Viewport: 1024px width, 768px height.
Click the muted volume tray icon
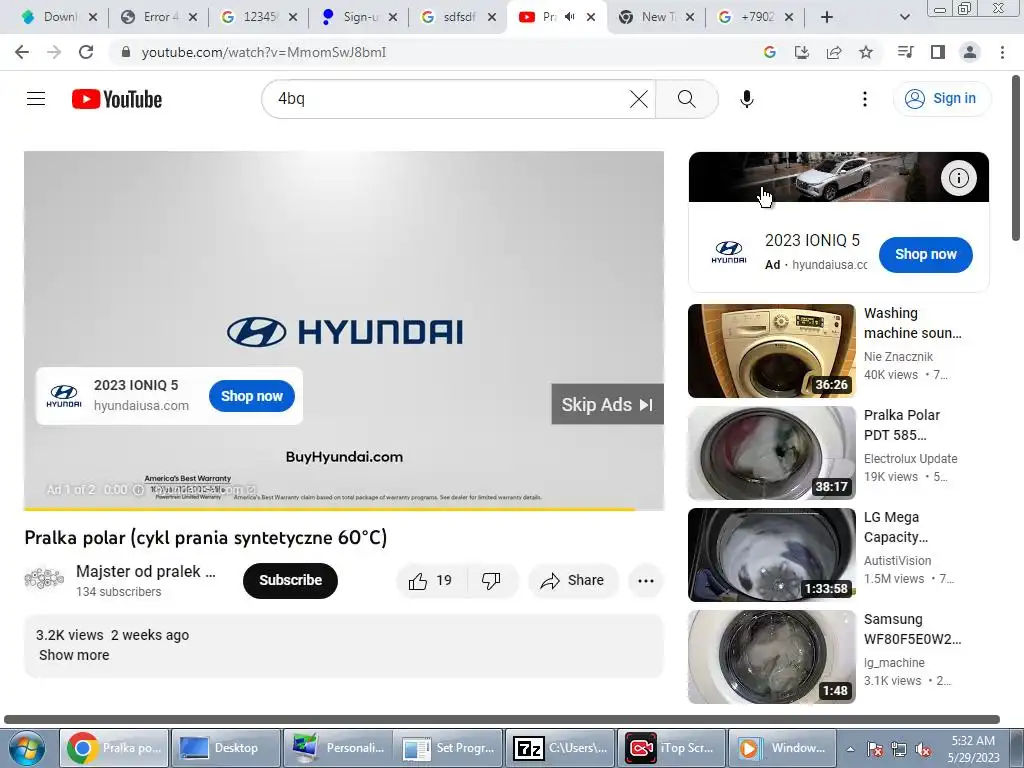(x=923, y=749)
